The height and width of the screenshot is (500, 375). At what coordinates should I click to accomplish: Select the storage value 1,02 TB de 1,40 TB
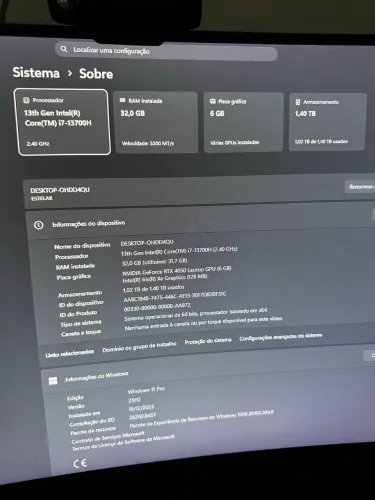(x=153, y=289)
